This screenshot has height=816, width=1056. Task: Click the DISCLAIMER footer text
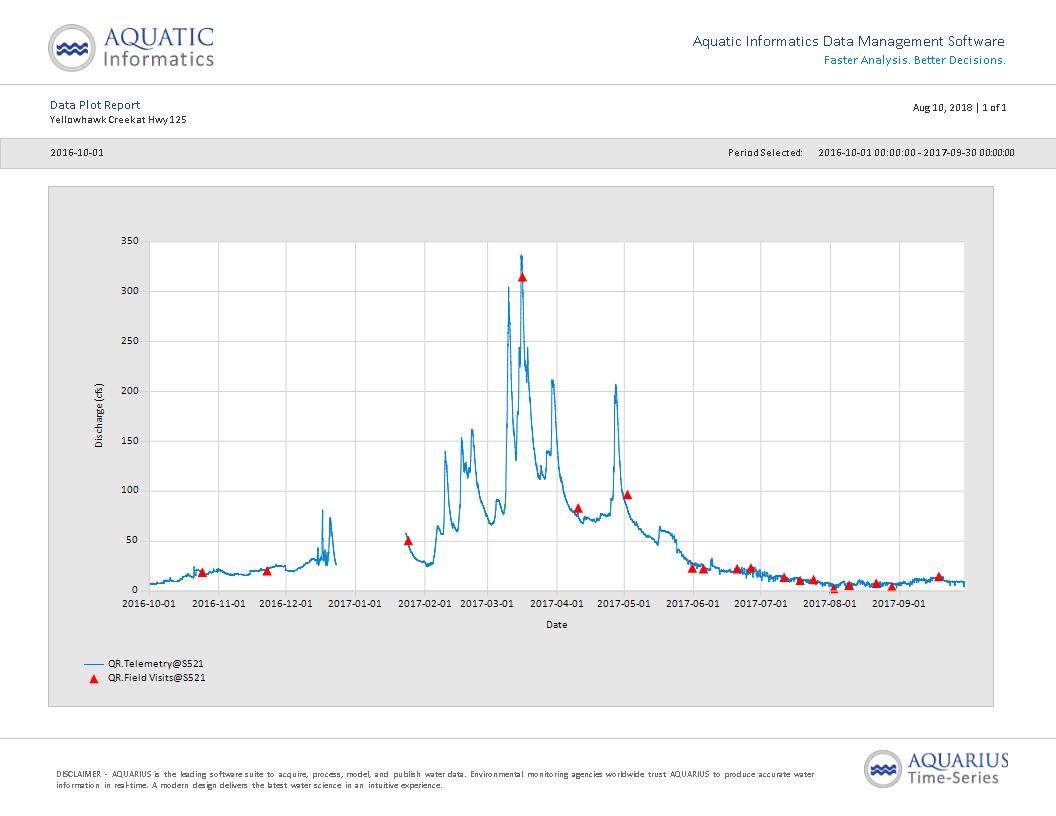(x=435, y=780)
